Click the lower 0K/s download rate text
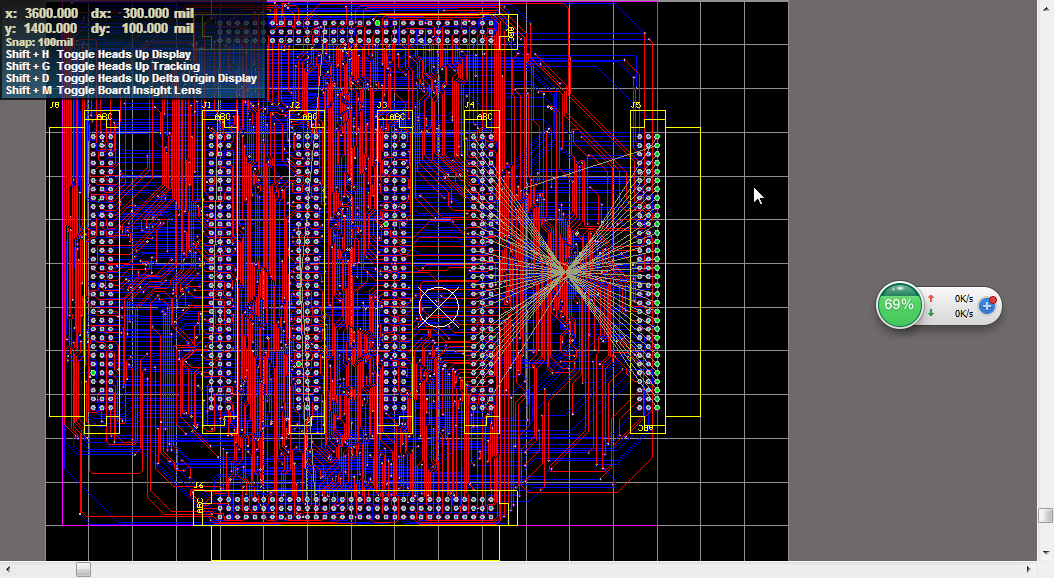 964,313
